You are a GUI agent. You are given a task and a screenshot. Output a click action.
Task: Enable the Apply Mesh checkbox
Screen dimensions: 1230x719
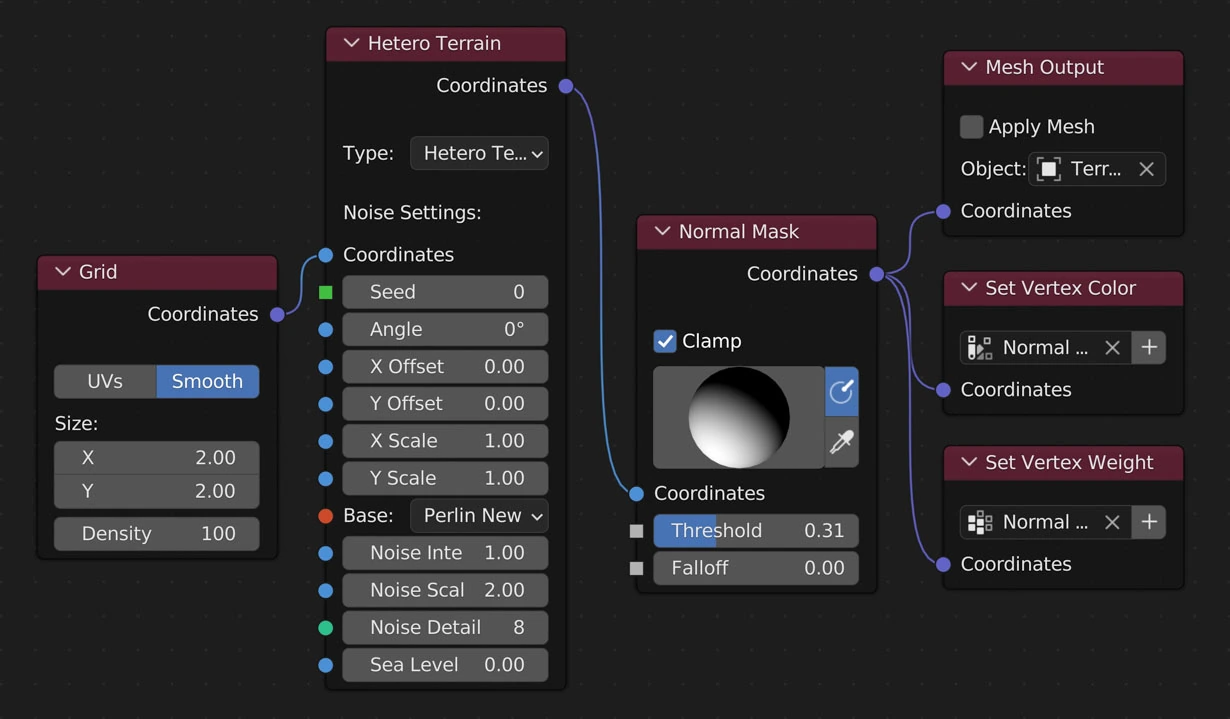971,127
